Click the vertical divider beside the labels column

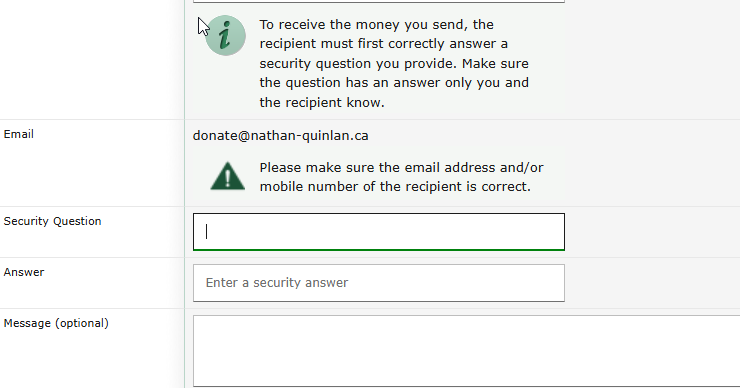(x=185, y=194)
